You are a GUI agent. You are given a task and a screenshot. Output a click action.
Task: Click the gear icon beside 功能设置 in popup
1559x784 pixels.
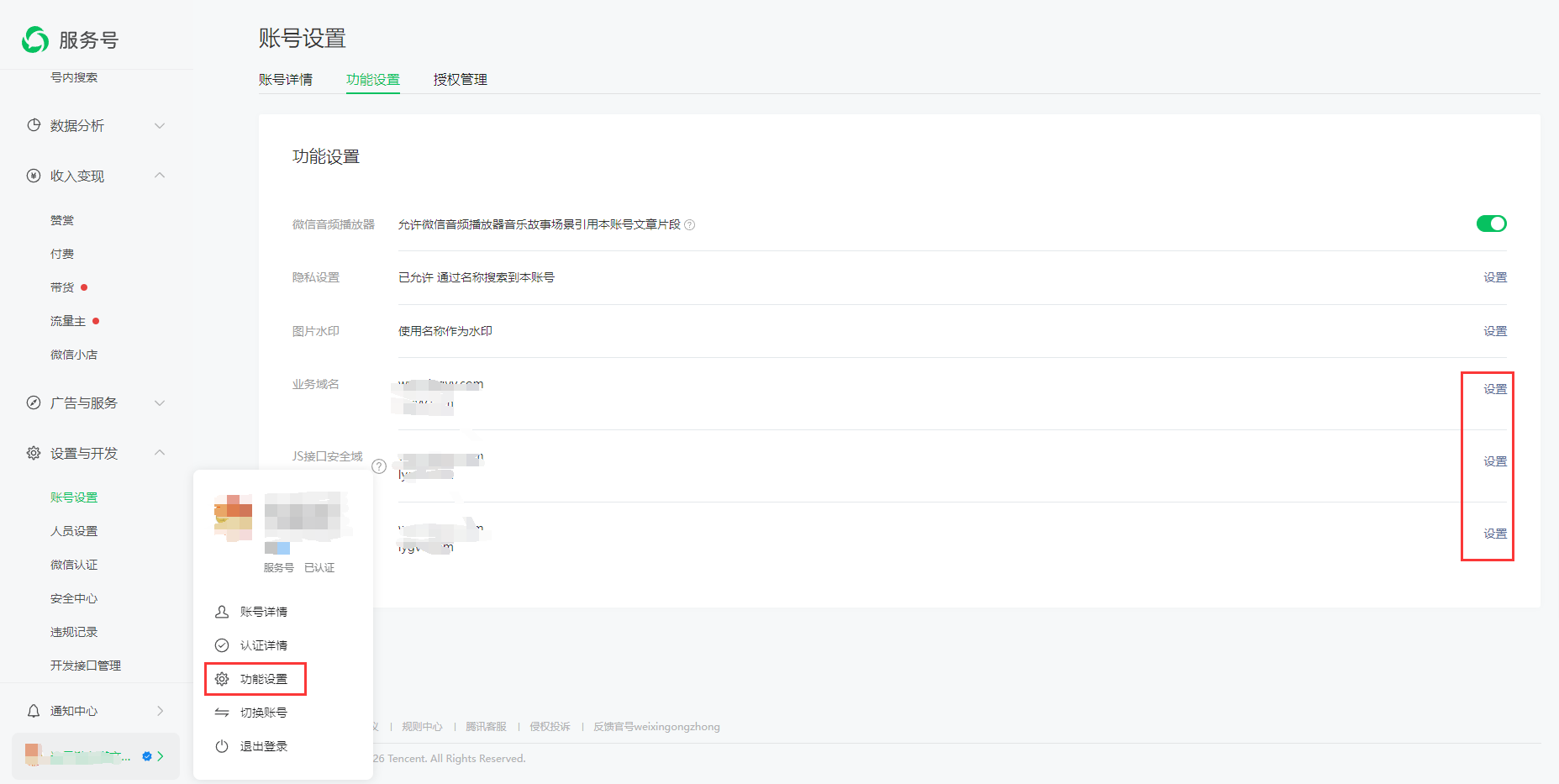(222, 679)
